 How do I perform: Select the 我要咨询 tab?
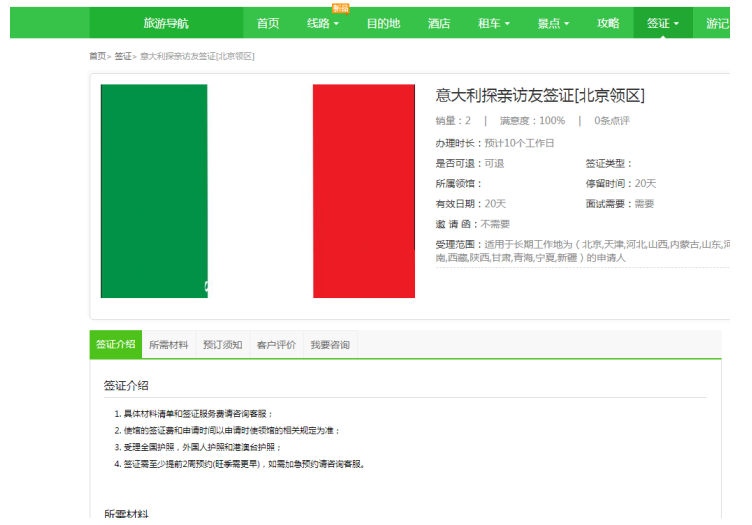330,345
